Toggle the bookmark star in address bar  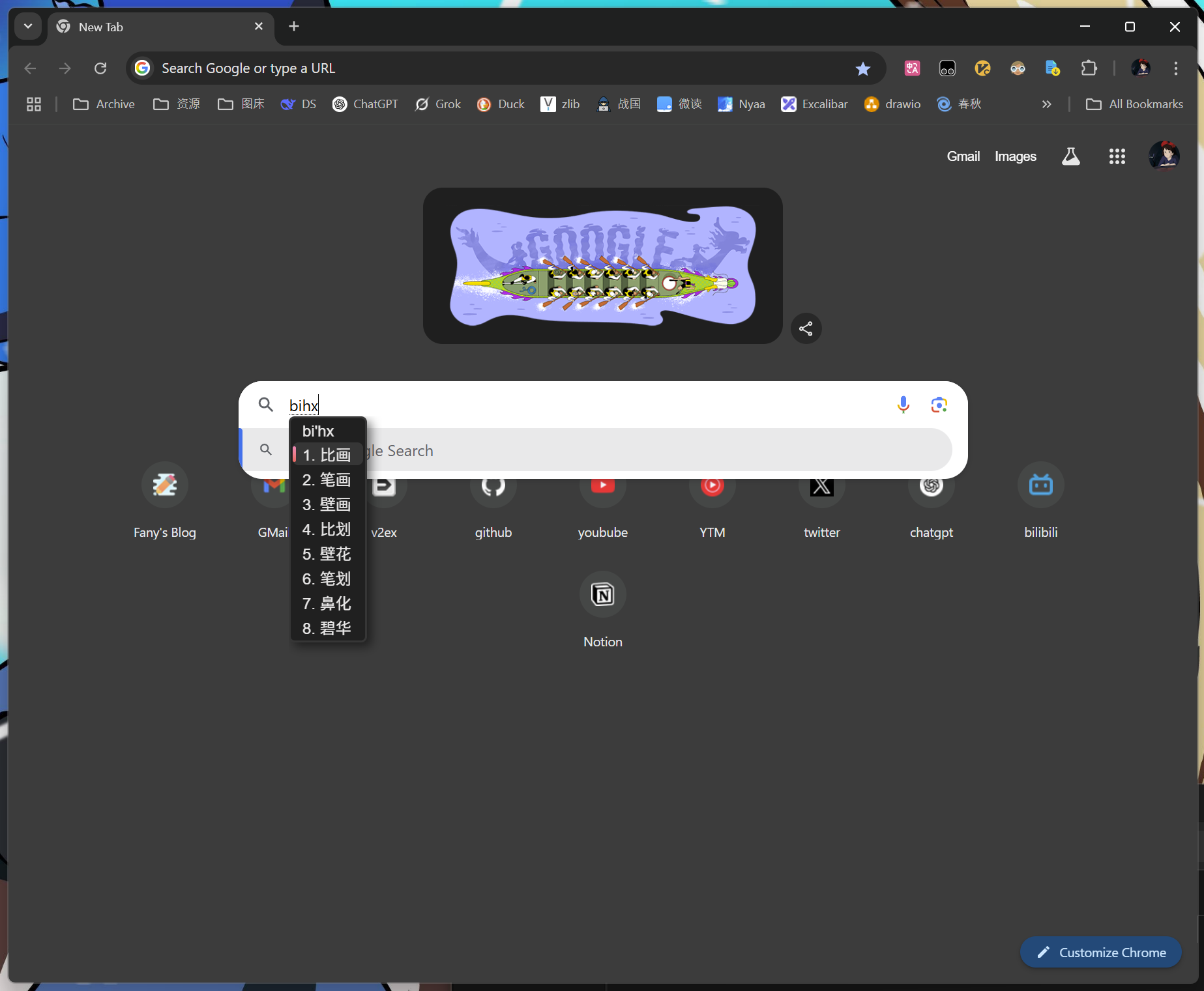coord(862,68)
